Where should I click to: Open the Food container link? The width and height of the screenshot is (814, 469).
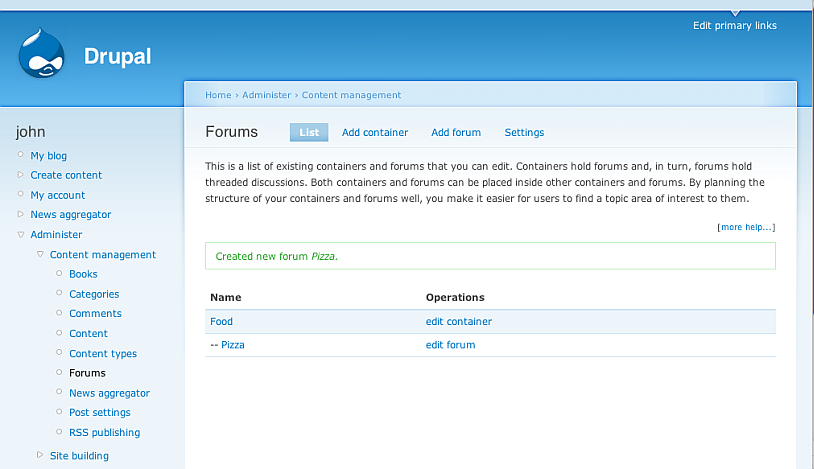click(x=221, y=321)
